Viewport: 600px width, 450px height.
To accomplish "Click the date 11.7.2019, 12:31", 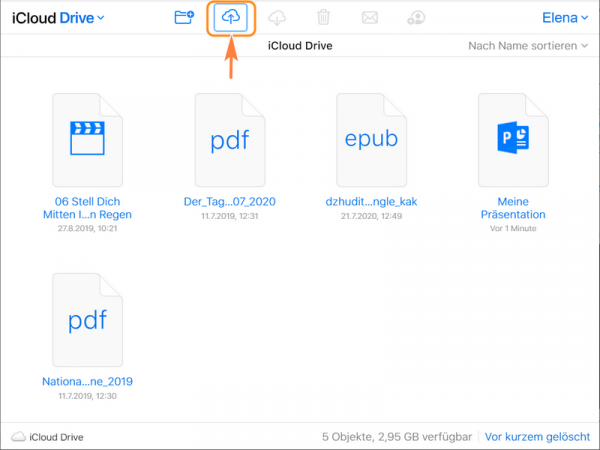I will click(230, 216).
